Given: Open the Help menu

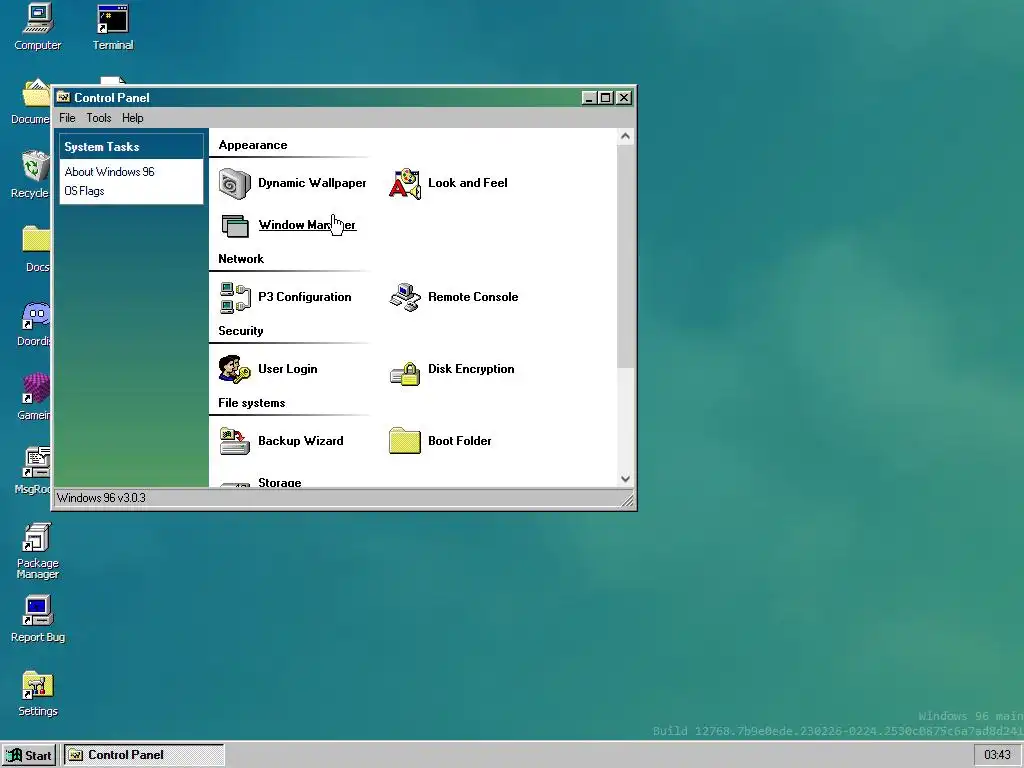Looking at the screenshot, I should tap(133, 118).
